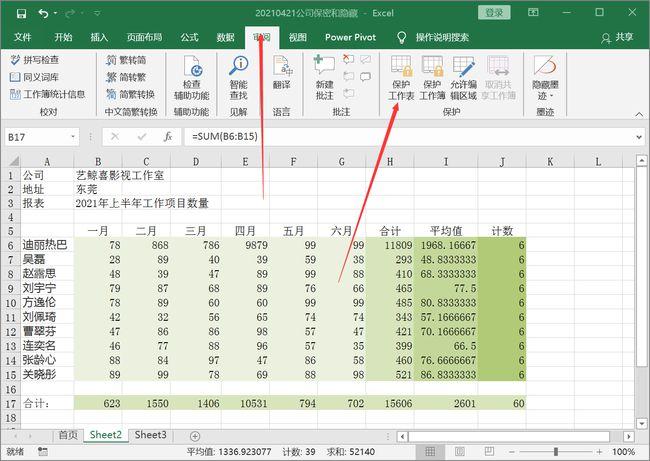Viewport: 650px width, 461px height.
Task: Expand the formula bar chevron
Action: pyautogui.click(x=639, y=137)
